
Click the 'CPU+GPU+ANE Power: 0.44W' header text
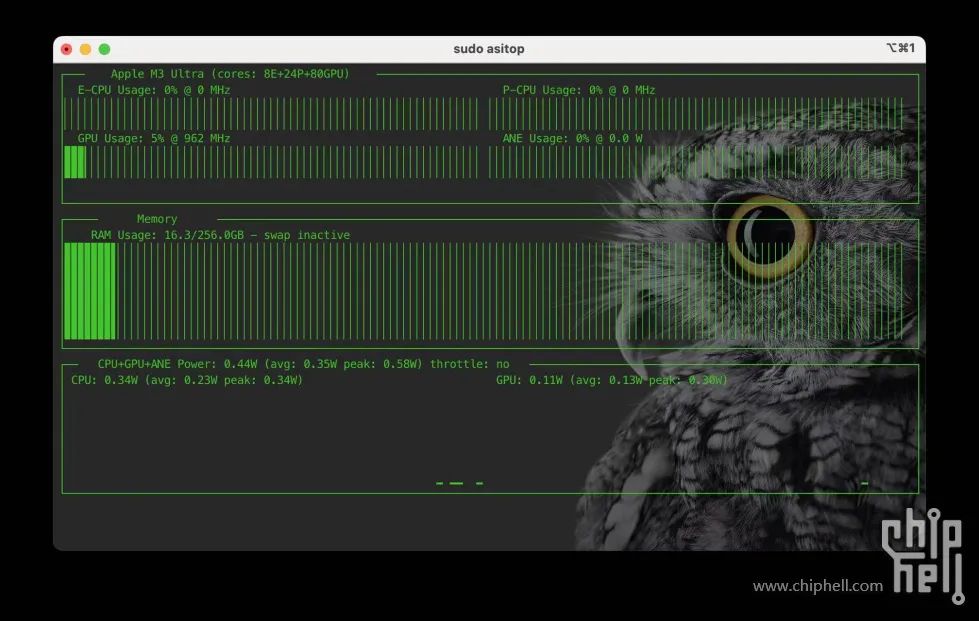177,364
